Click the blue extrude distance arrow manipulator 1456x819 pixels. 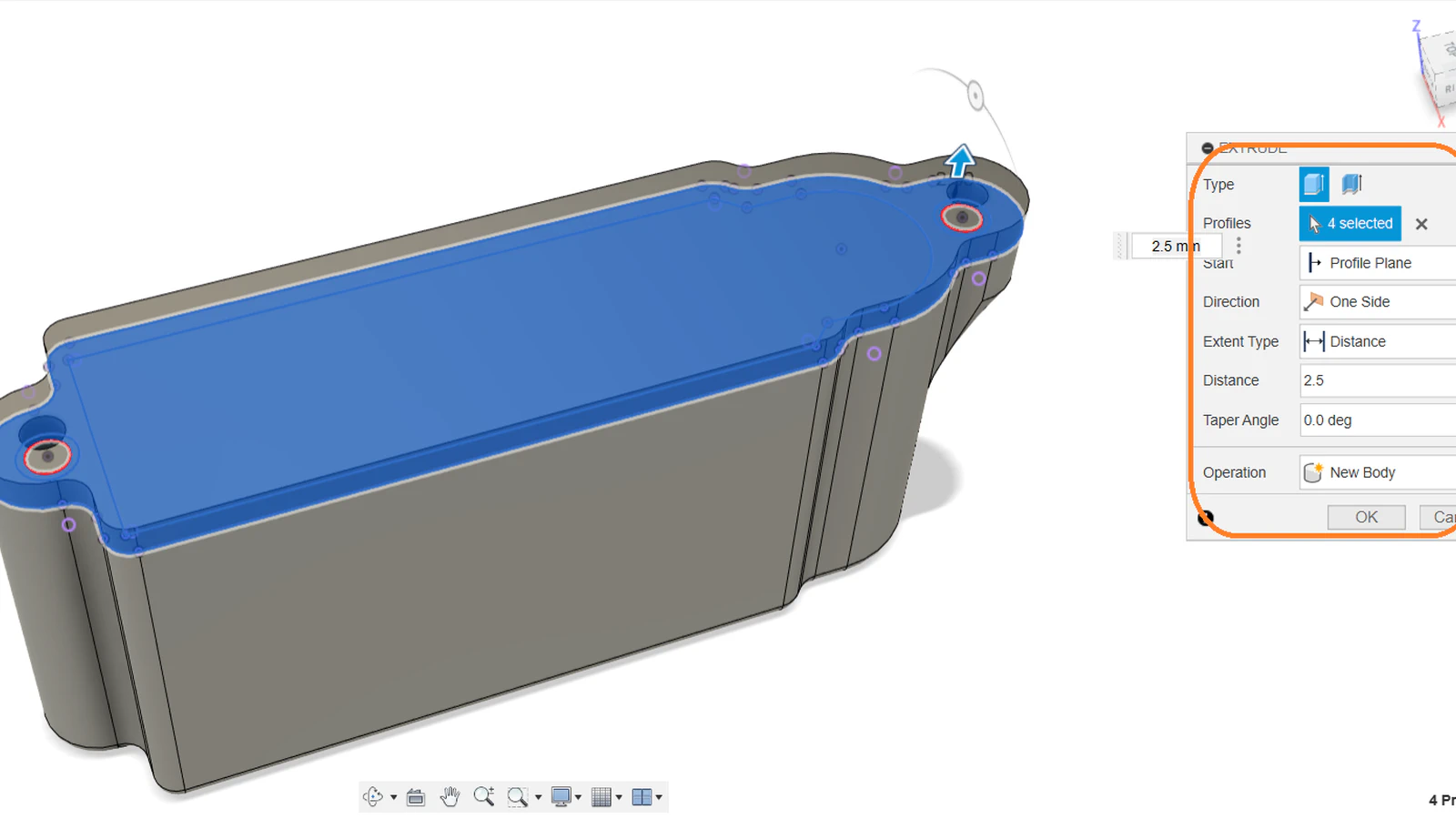tap(960, 160)
